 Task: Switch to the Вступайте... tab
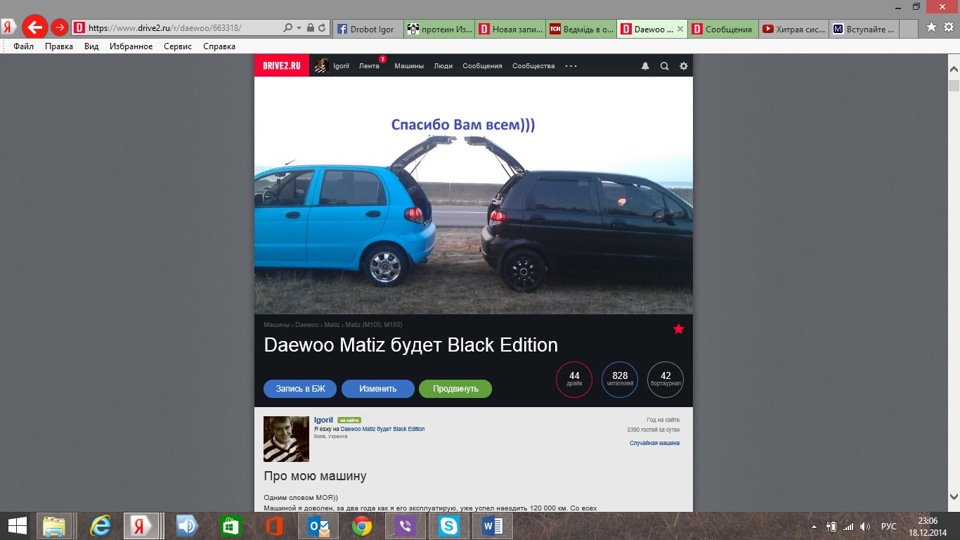tap(864, 29)
